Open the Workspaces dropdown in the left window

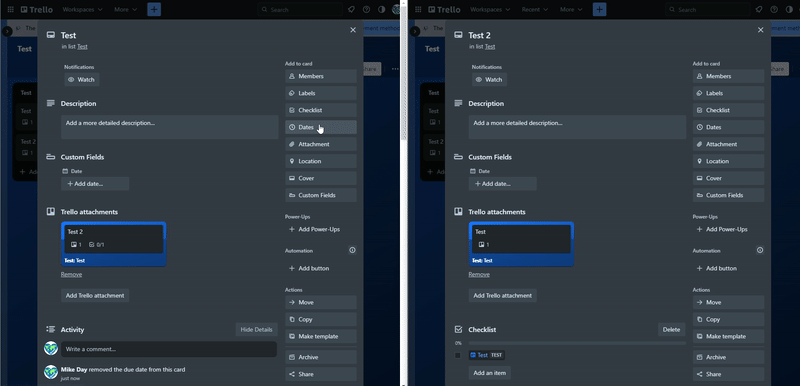click(82, 10)
